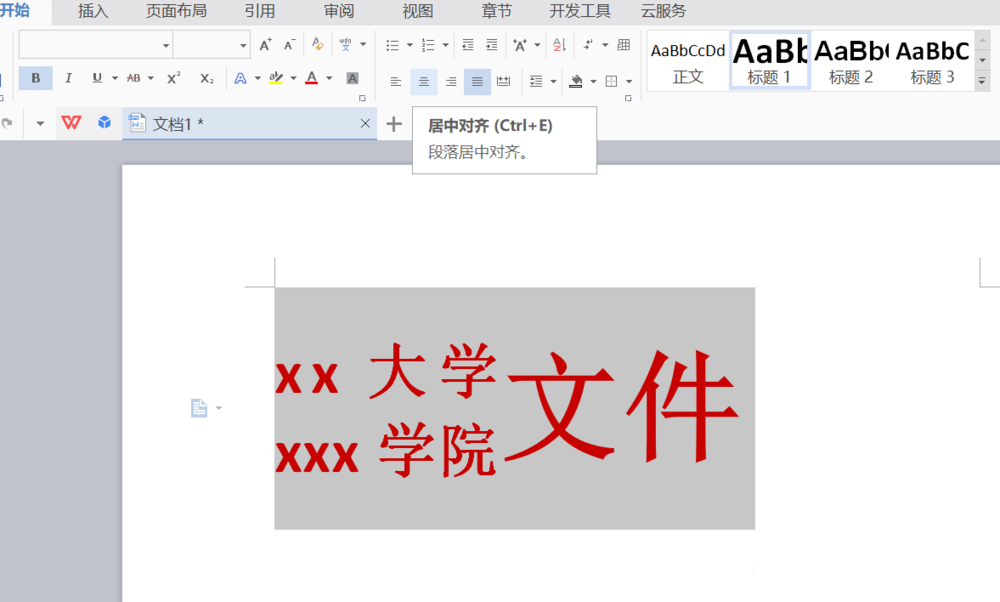
Task: Select the increase font size icon
Action: (264, 45)
